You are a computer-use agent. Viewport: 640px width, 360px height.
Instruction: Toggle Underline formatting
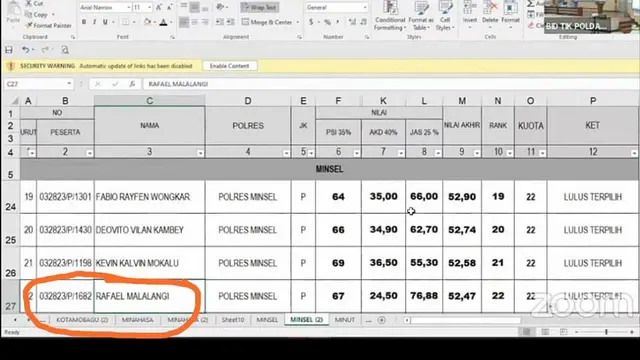(105, 22)
